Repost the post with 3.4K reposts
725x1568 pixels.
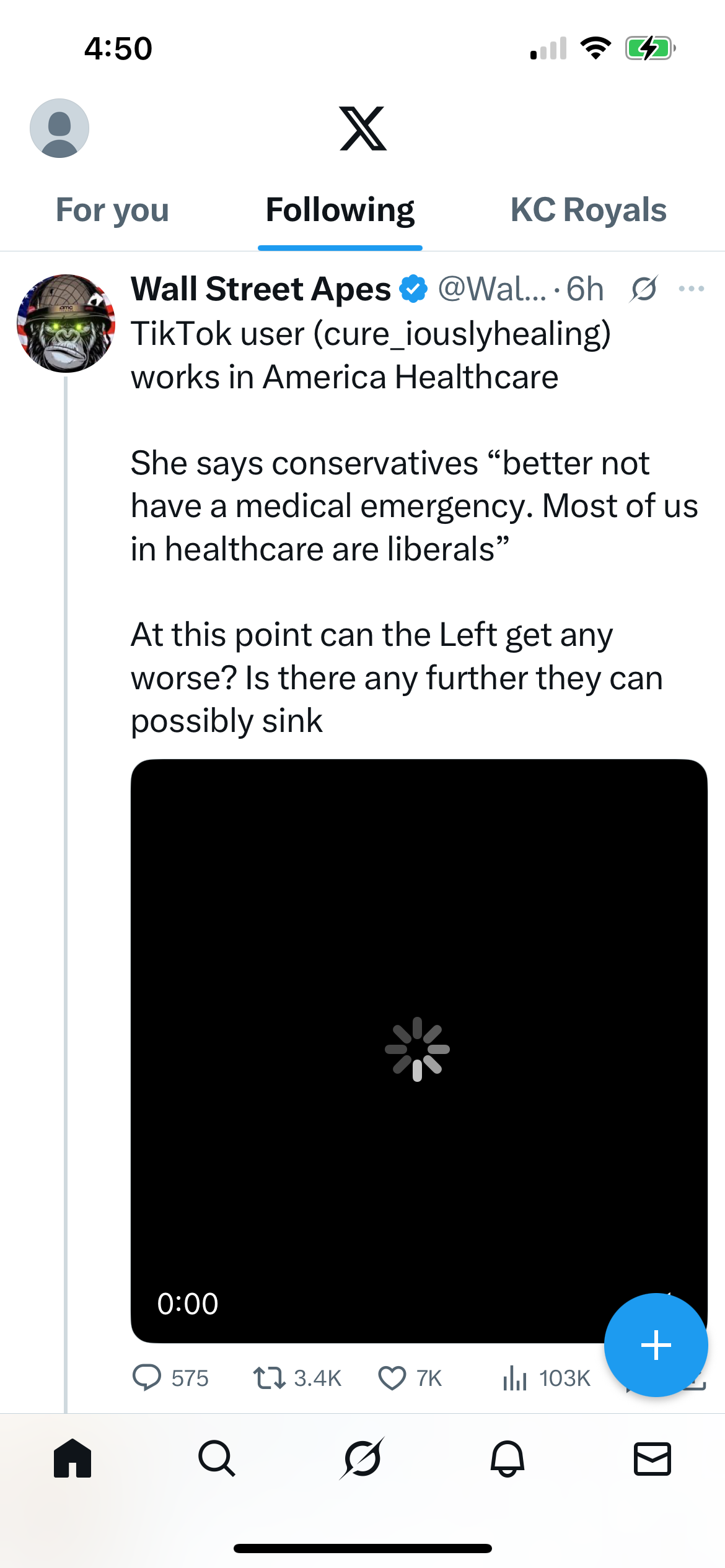(270, 1378)
